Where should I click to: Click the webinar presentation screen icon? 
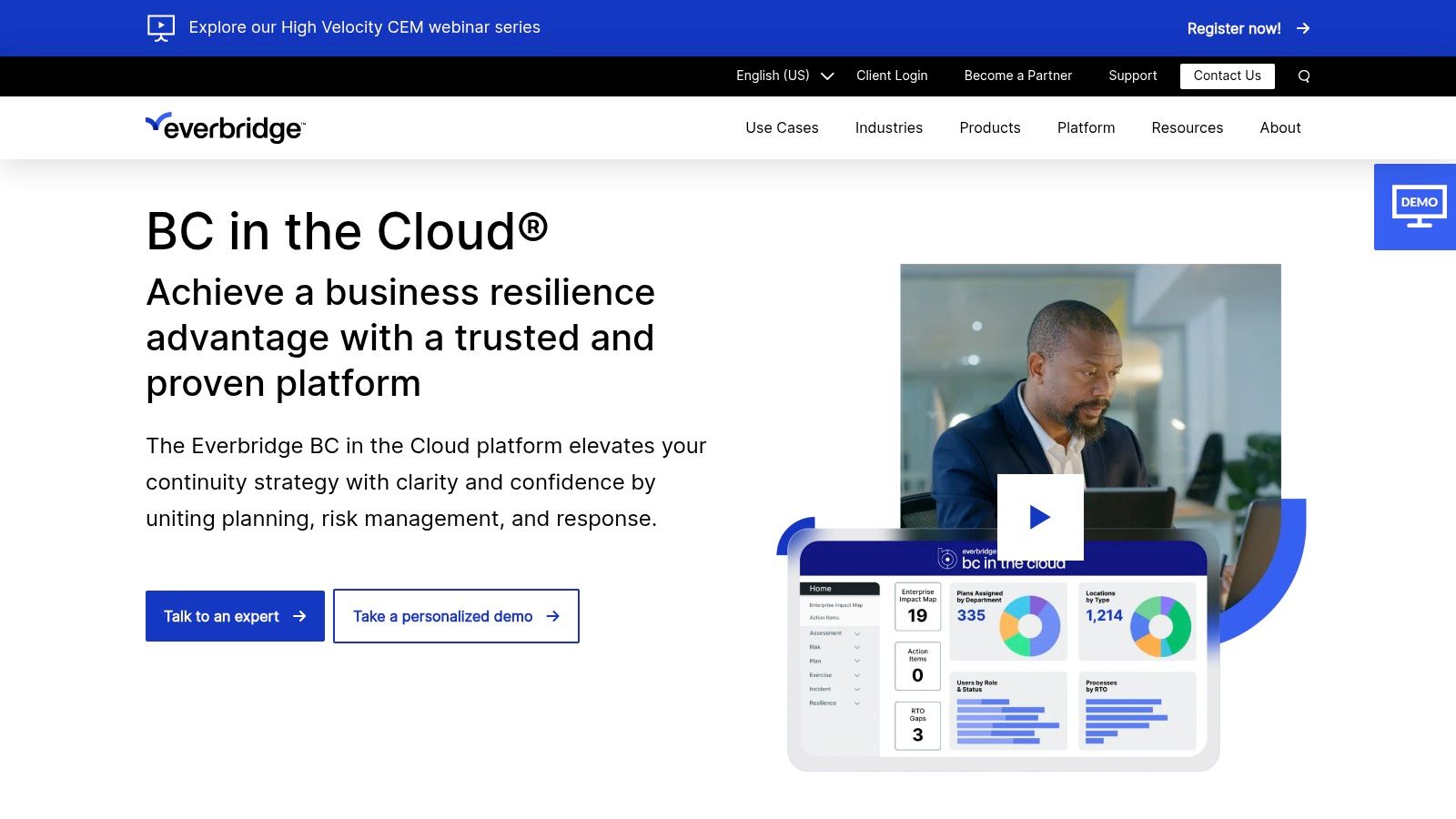pos(161,27)
